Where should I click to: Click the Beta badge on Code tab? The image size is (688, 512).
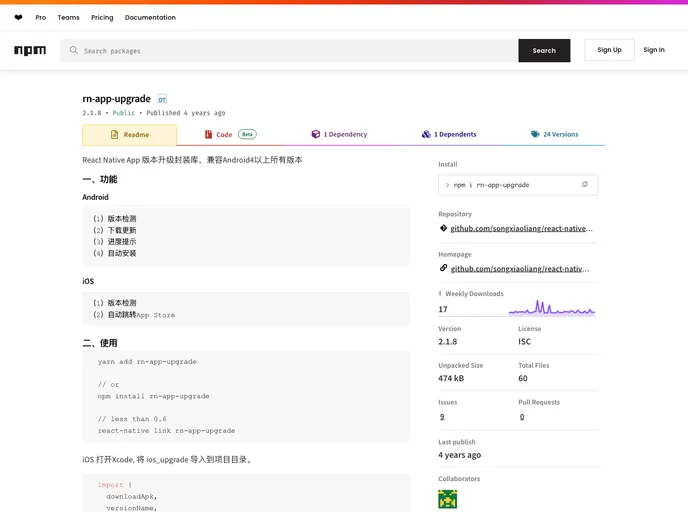[x=247, y=134]
